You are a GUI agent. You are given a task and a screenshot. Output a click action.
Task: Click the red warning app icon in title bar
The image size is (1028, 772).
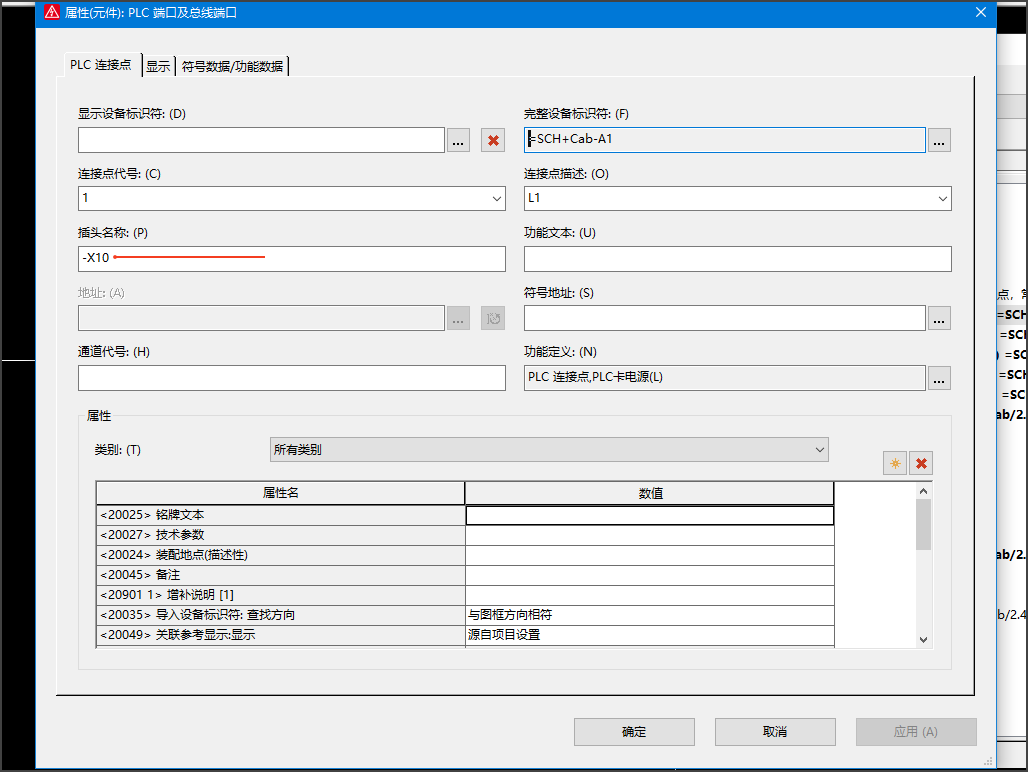point(52,12)
